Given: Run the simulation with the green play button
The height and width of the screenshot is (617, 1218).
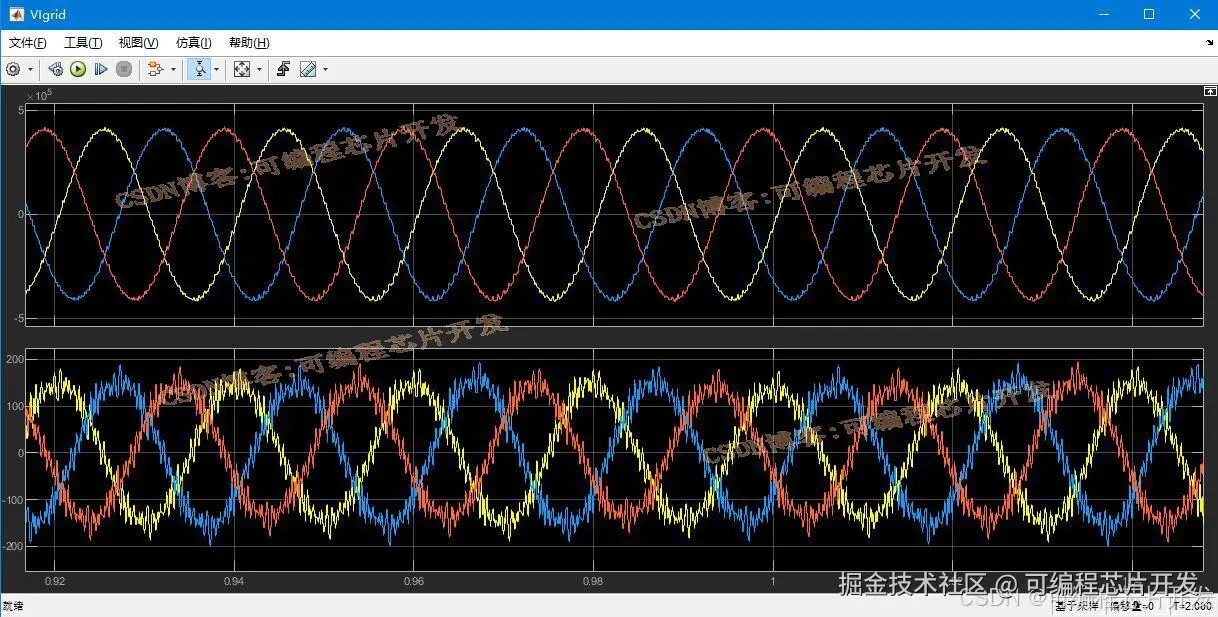Looking at the screenshot, I should [78, 69].
